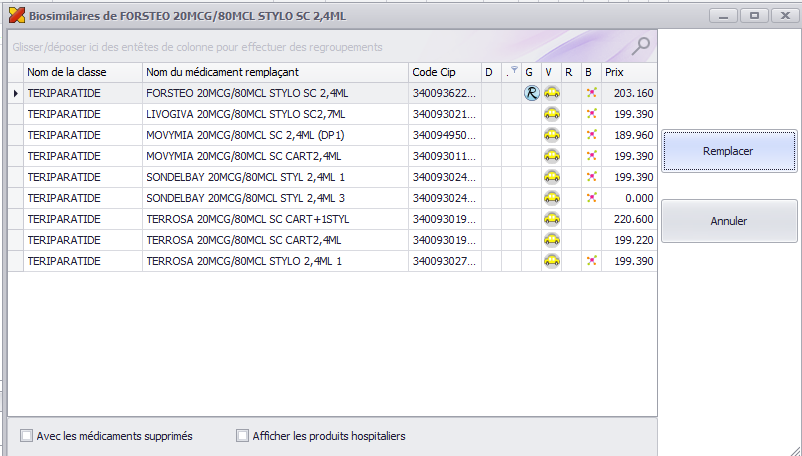Sort by Nom de la classe column header
802x456 pixels.
coord(83,73)
